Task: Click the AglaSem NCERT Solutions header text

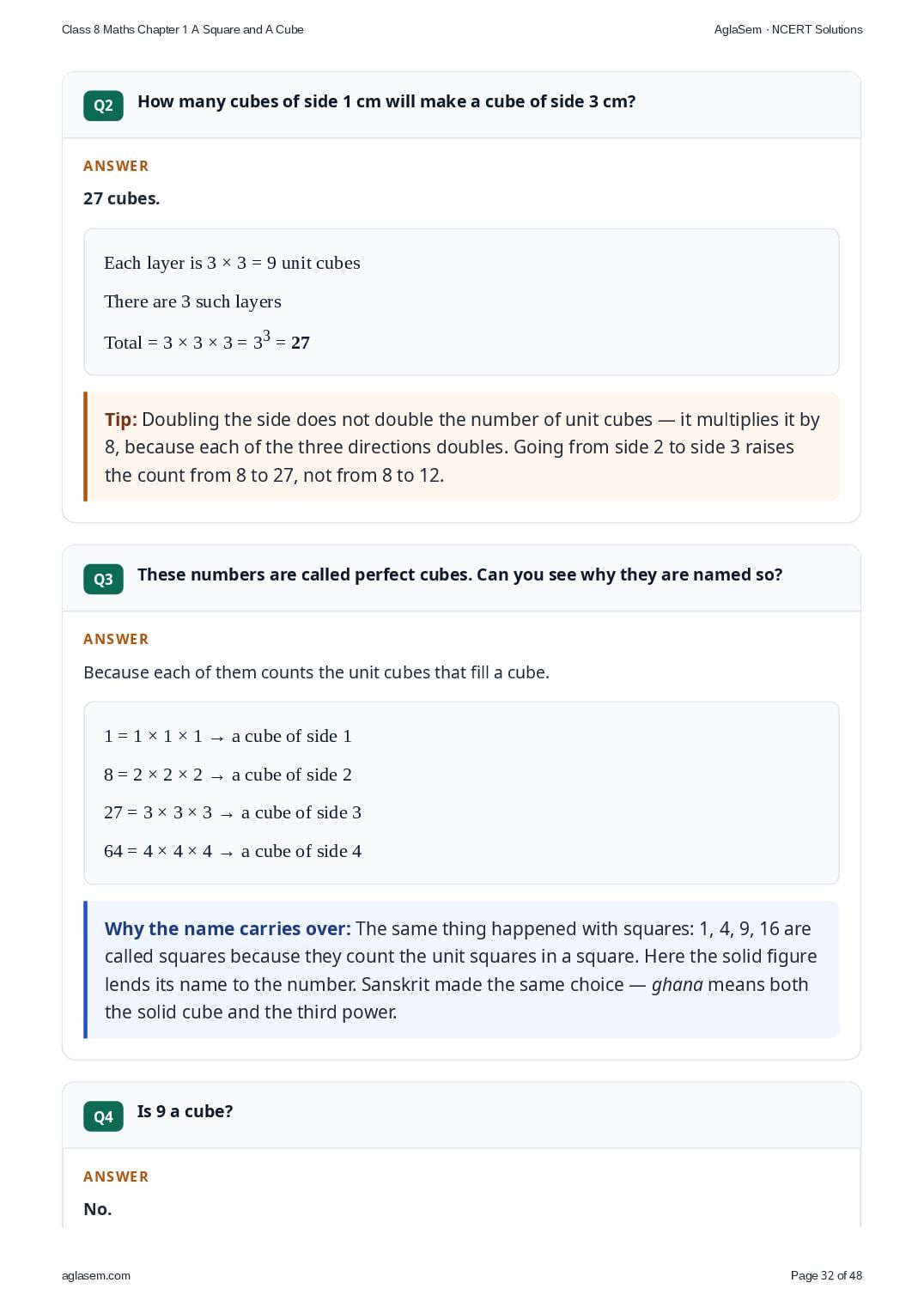Action: coord(788,29)
